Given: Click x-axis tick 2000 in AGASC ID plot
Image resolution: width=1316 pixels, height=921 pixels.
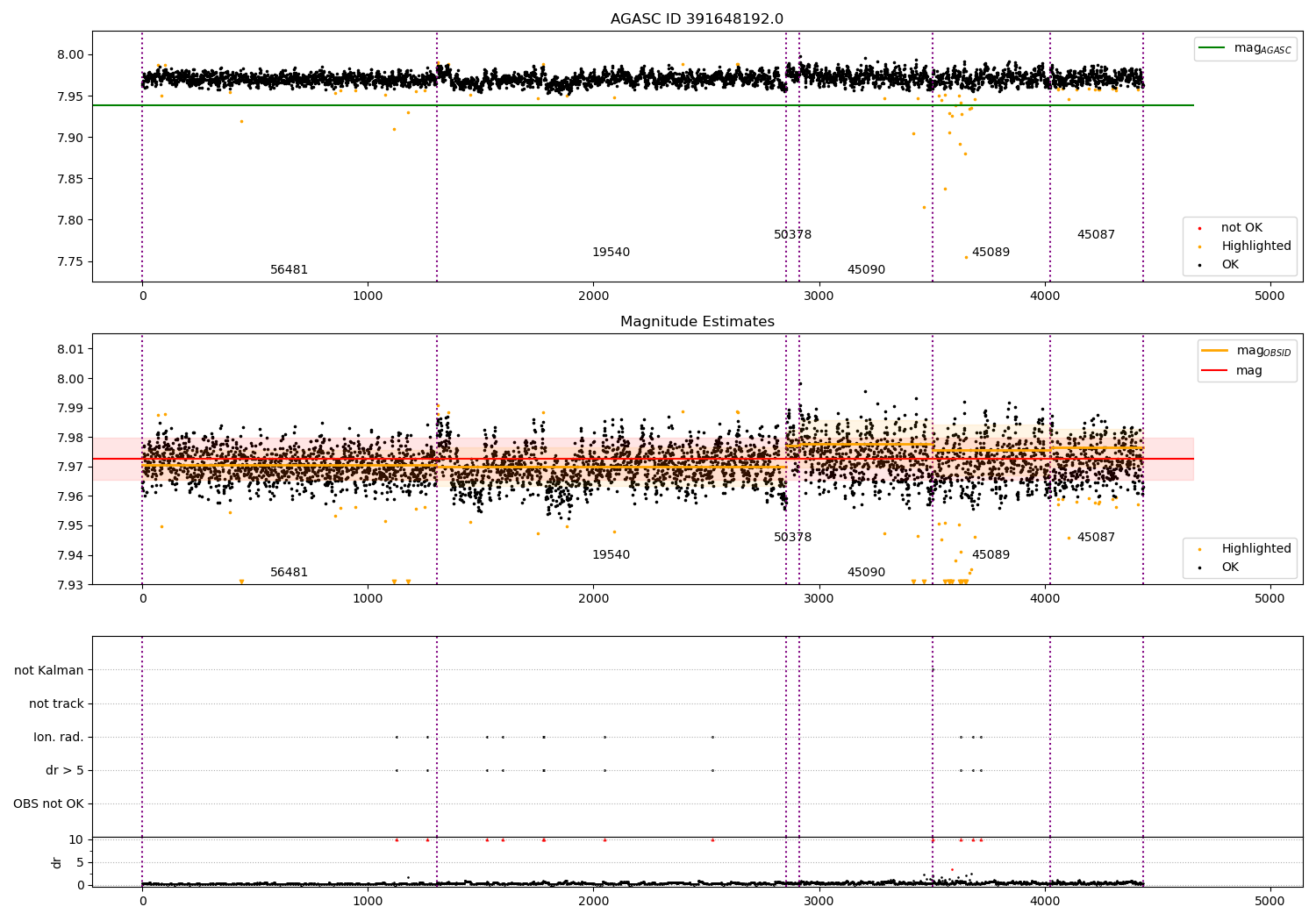Looking at the screenshot, I should tap(593, 296).
